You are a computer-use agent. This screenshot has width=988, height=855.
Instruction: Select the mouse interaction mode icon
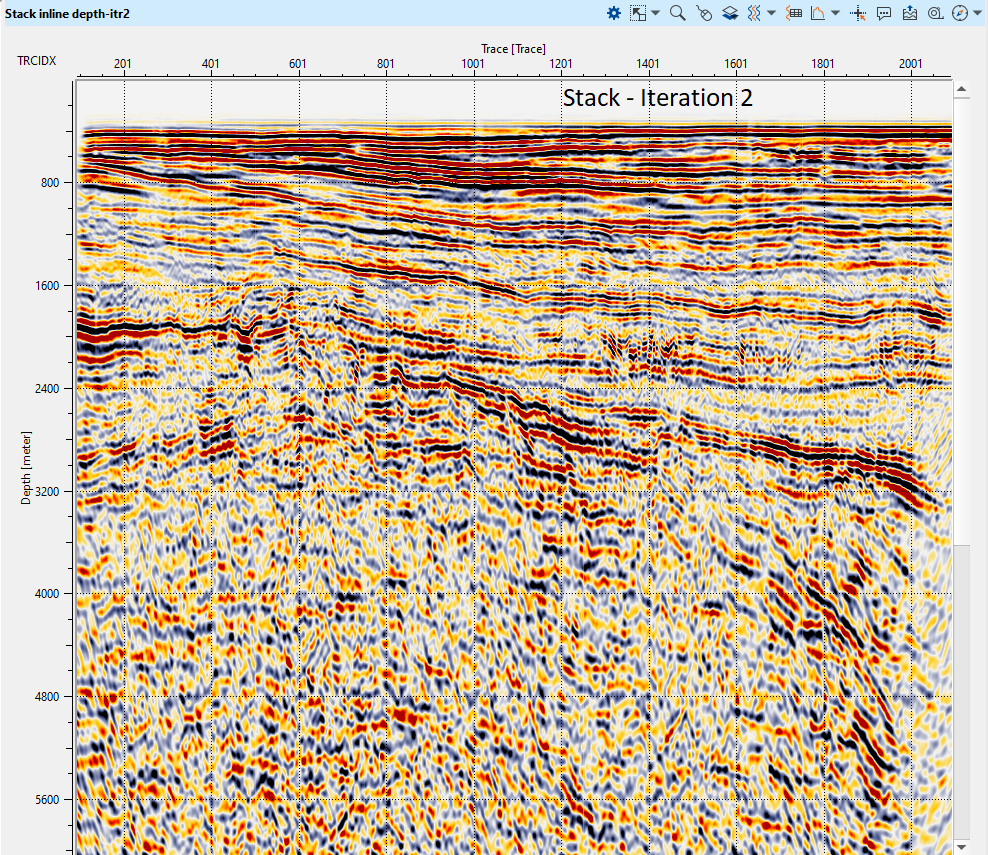point(704,13)
